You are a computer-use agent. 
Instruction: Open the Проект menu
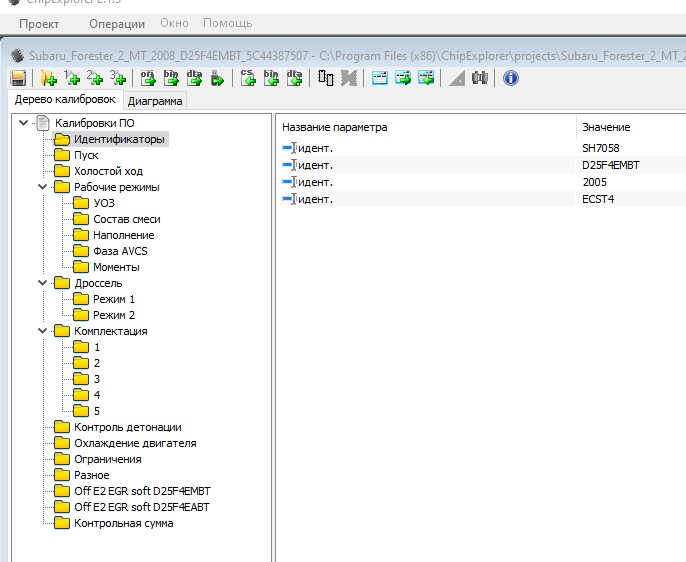point(39,23)
